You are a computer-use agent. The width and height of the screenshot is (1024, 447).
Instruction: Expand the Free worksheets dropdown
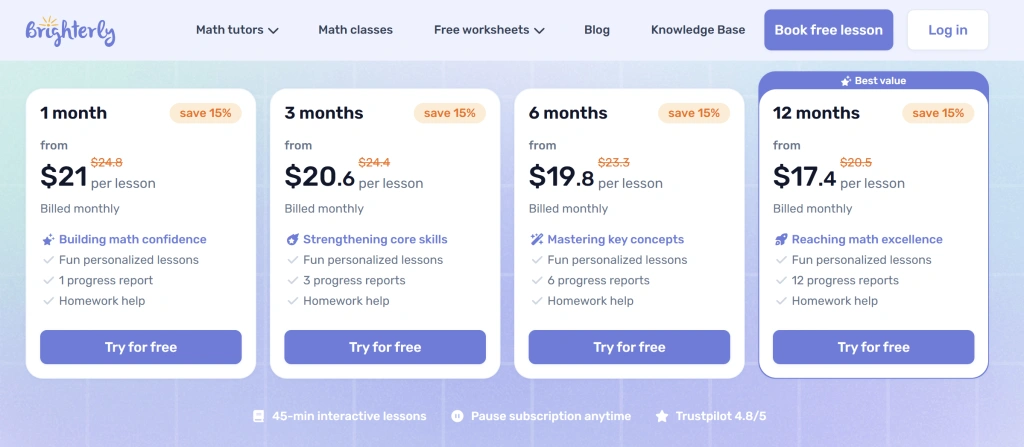coord(489,30)
